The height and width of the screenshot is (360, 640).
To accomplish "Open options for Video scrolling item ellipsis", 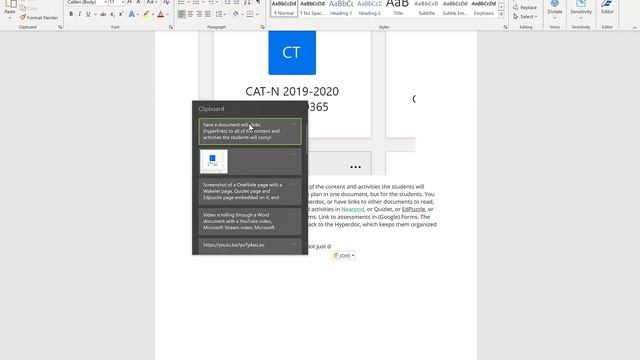I will coord(293,214).
